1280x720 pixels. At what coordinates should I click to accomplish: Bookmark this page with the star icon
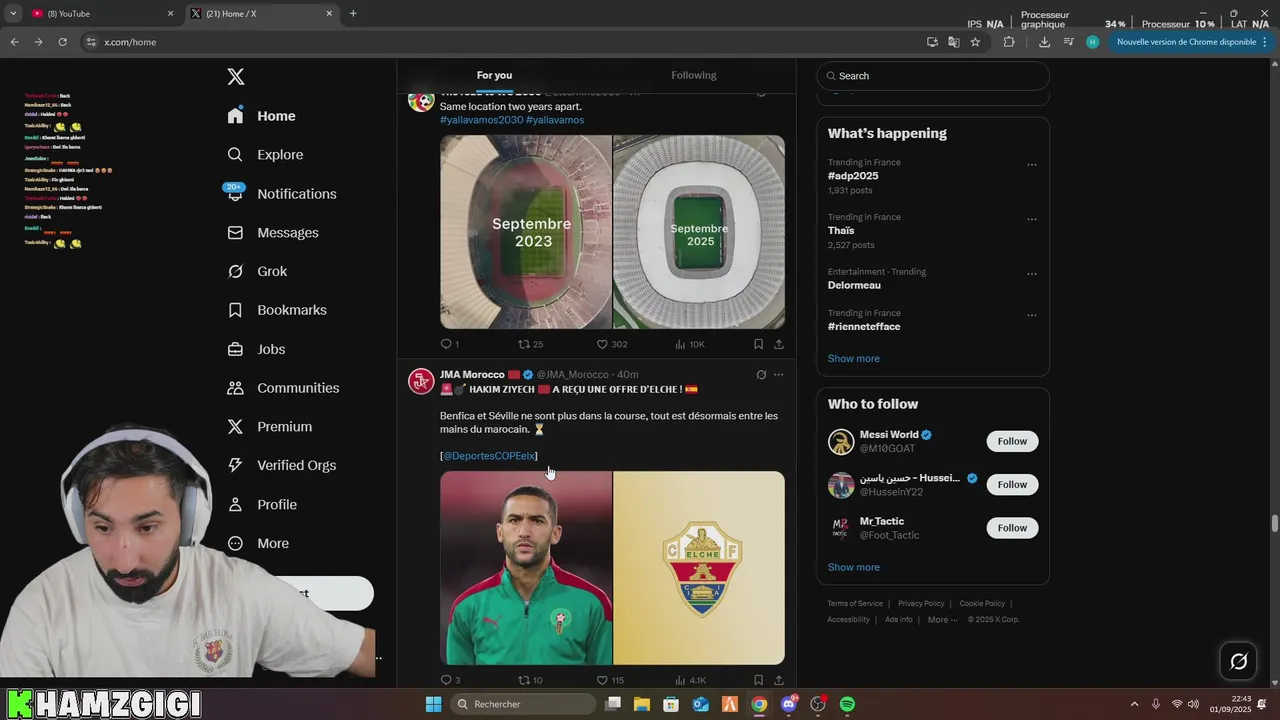tap(975, 42)
